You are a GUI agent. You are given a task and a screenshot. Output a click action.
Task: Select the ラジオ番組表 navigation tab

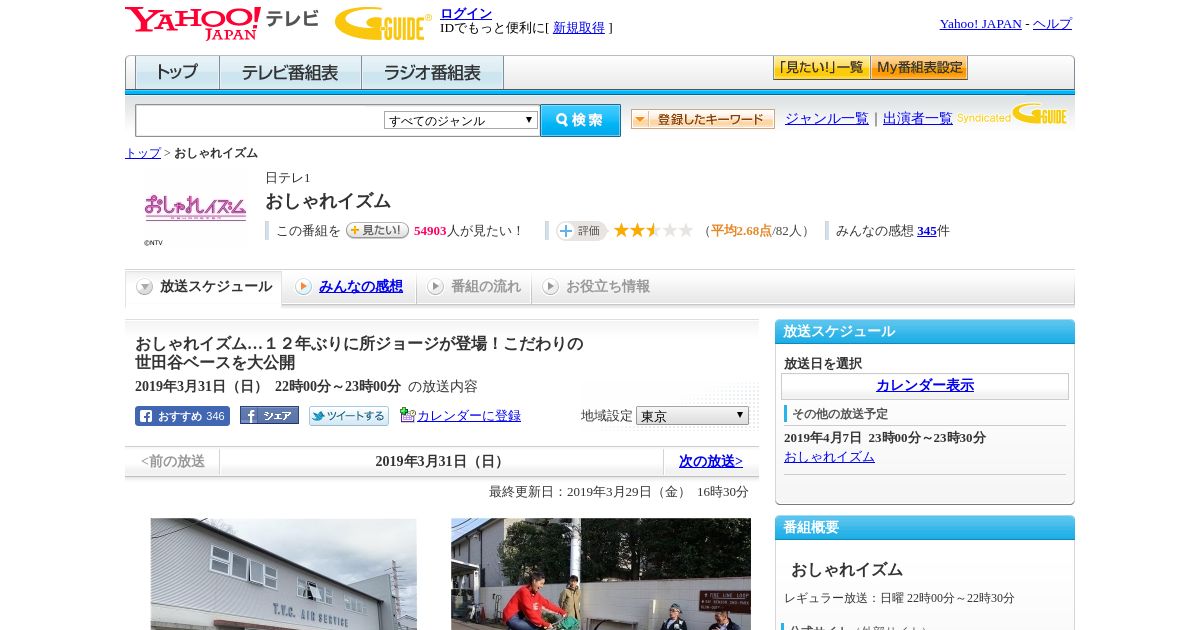point(432,73)
